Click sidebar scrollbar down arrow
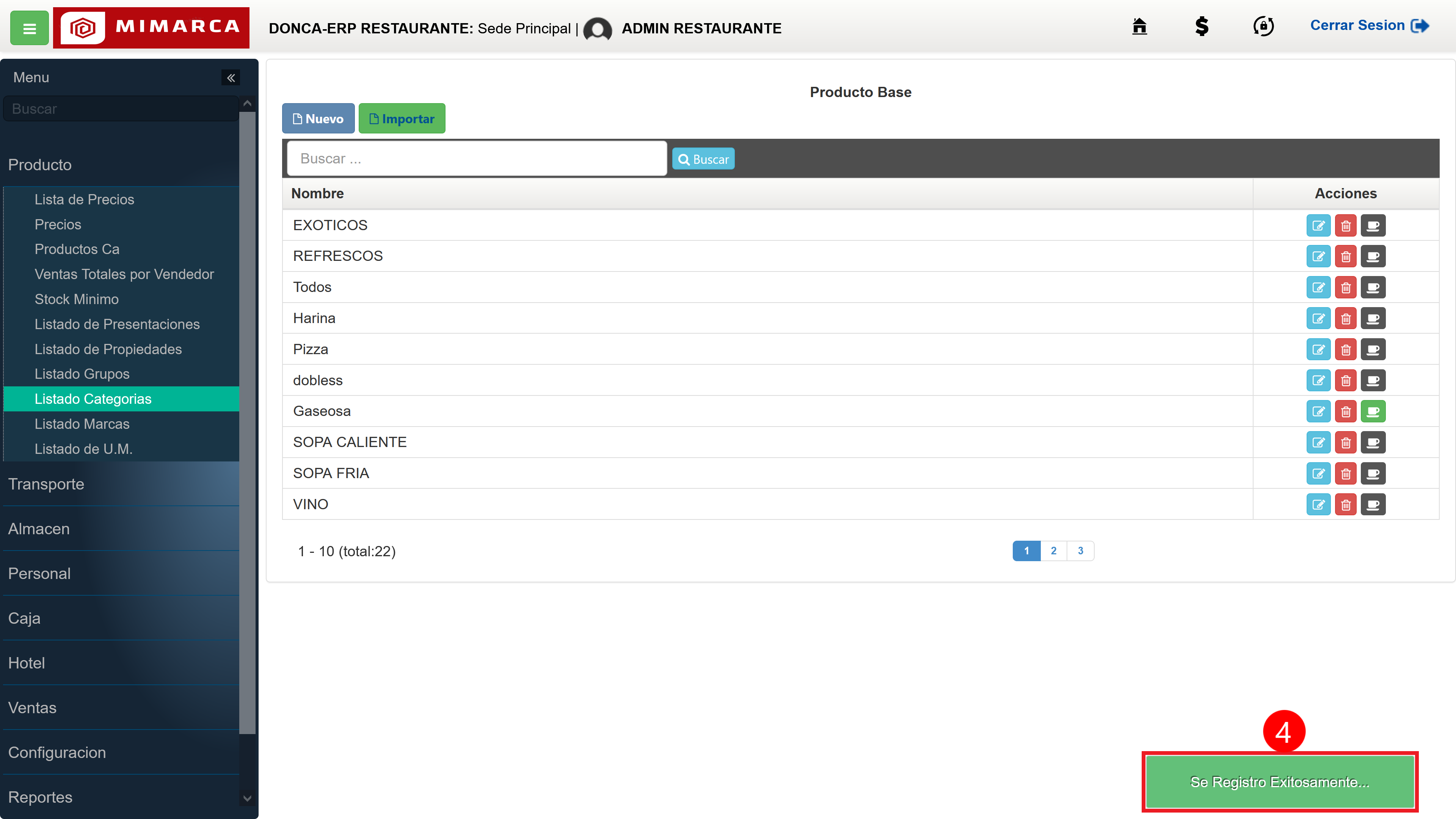The height and width of the screenshot is (819, 1456). click(247, 799)
